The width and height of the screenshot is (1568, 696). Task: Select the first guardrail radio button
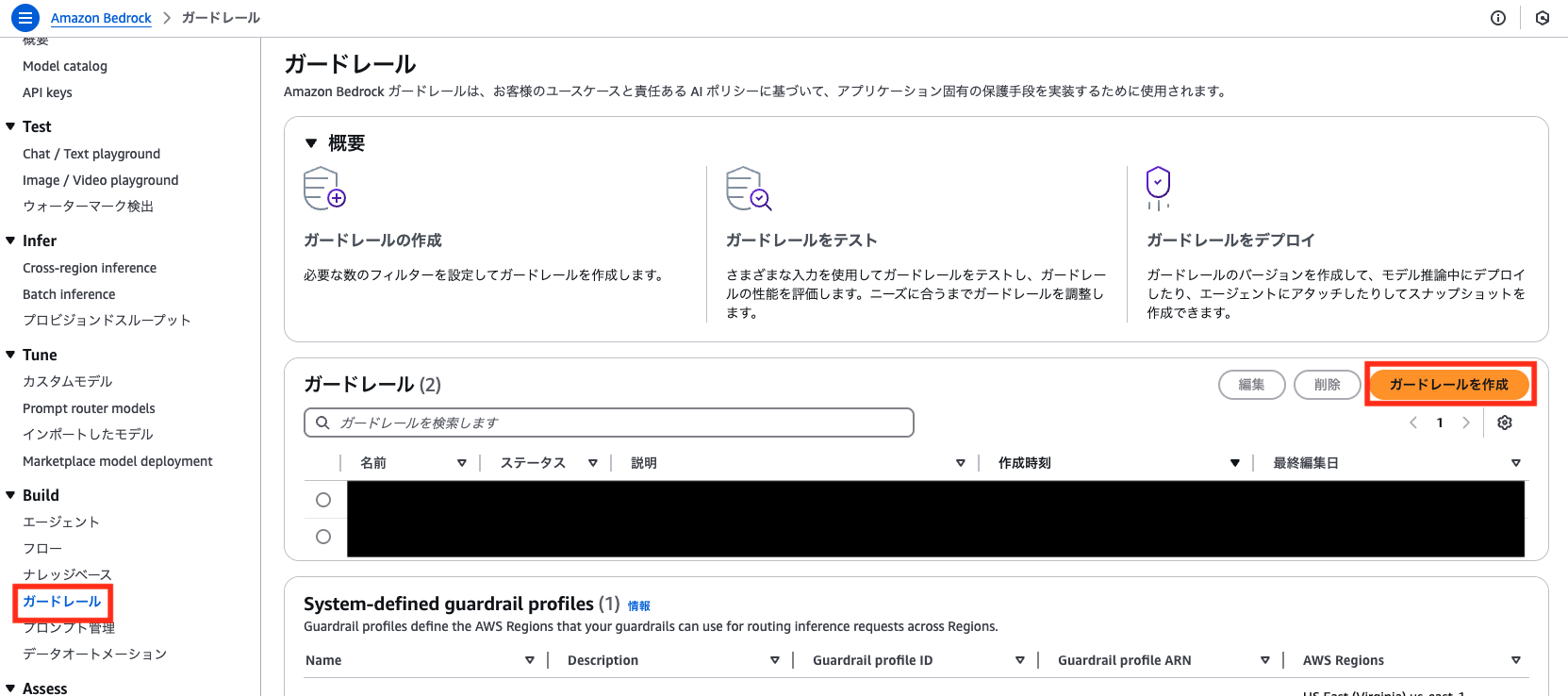[x=323, y=500]
